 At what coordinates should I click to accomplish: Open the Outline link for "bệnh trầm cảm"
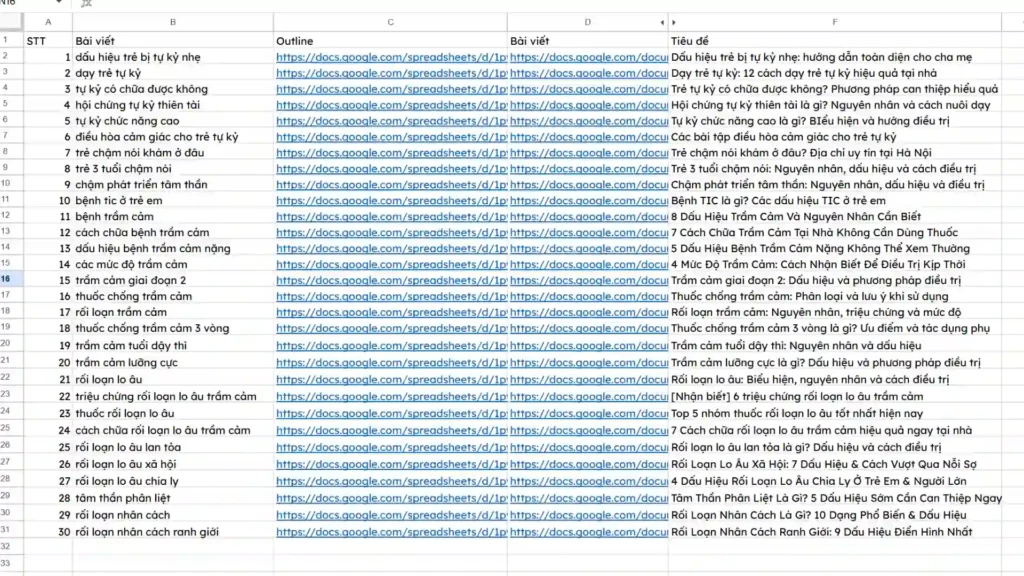coord(391,217)
